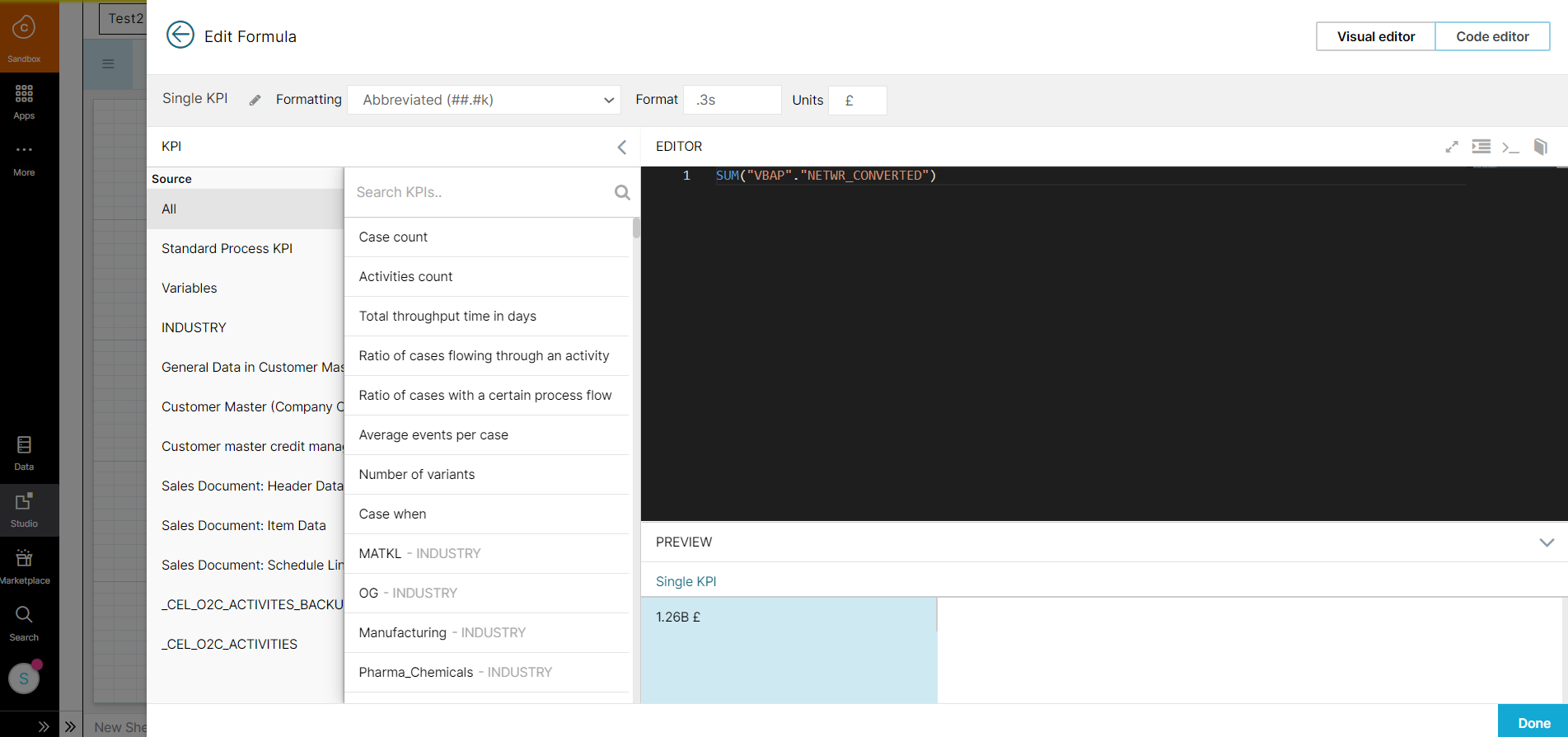Choose the Activities count KPI
This screenshot has width=1568, height=737.
487,276
